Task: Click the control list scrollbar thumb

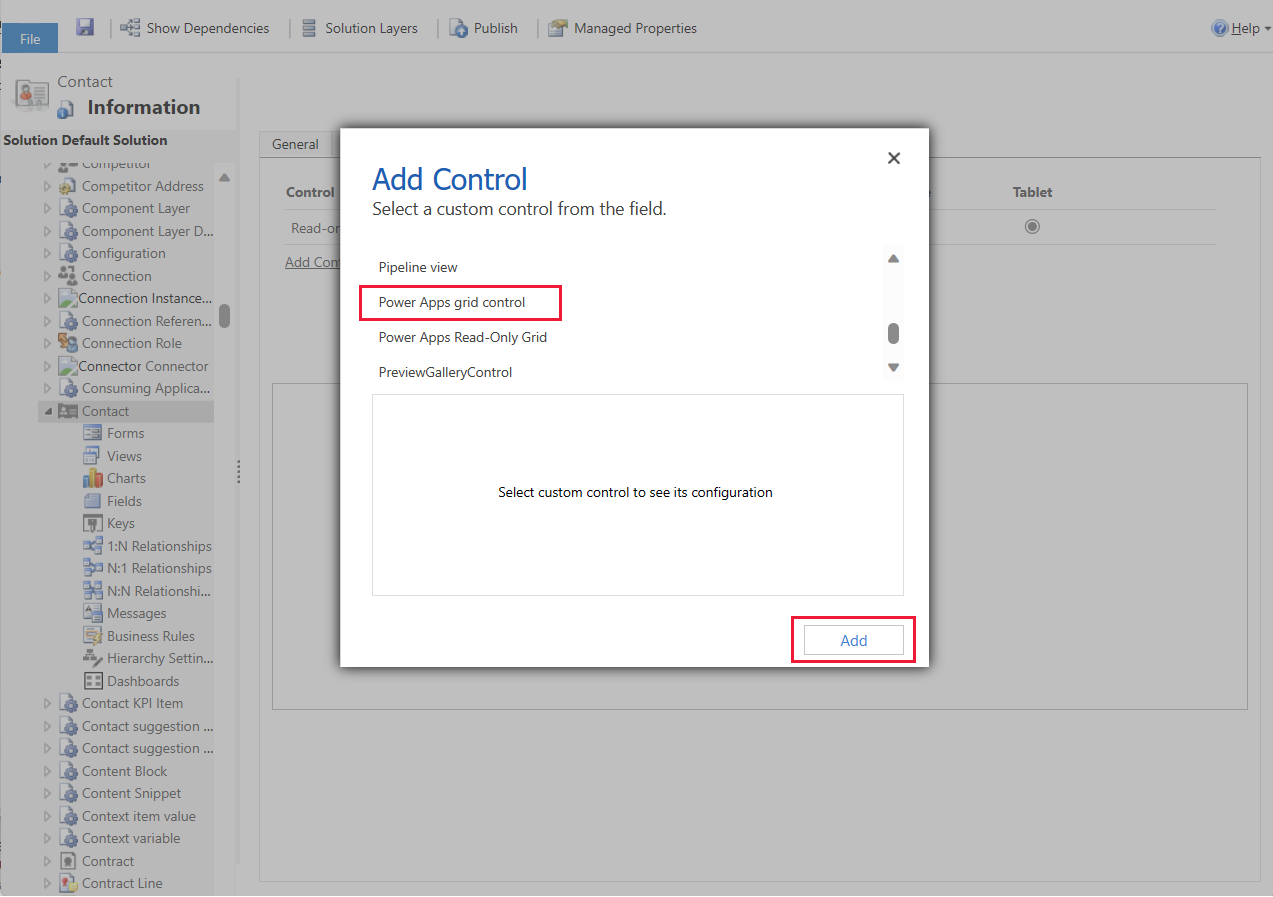Action: (894, 333)
